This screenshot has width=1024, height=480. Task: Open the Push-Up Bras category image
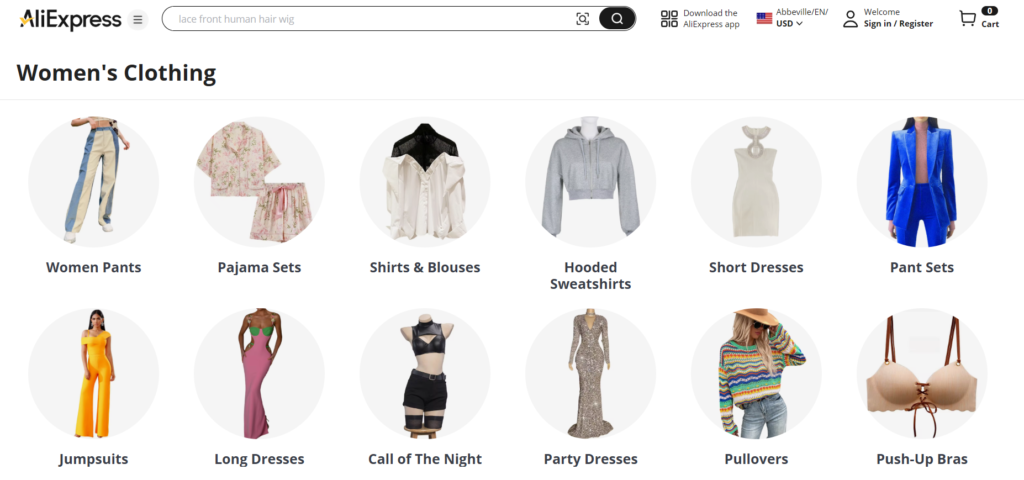point(922,374)
